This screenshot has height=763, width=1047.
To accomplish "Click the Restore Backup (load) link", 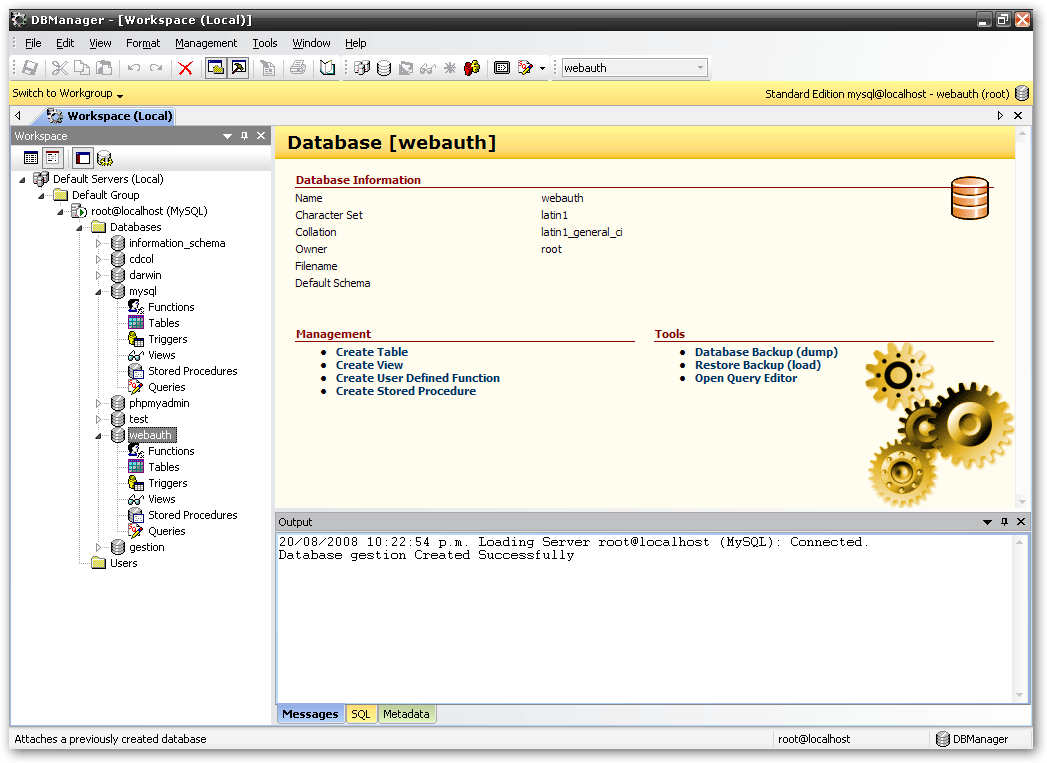I will click(x=758, y=365).
